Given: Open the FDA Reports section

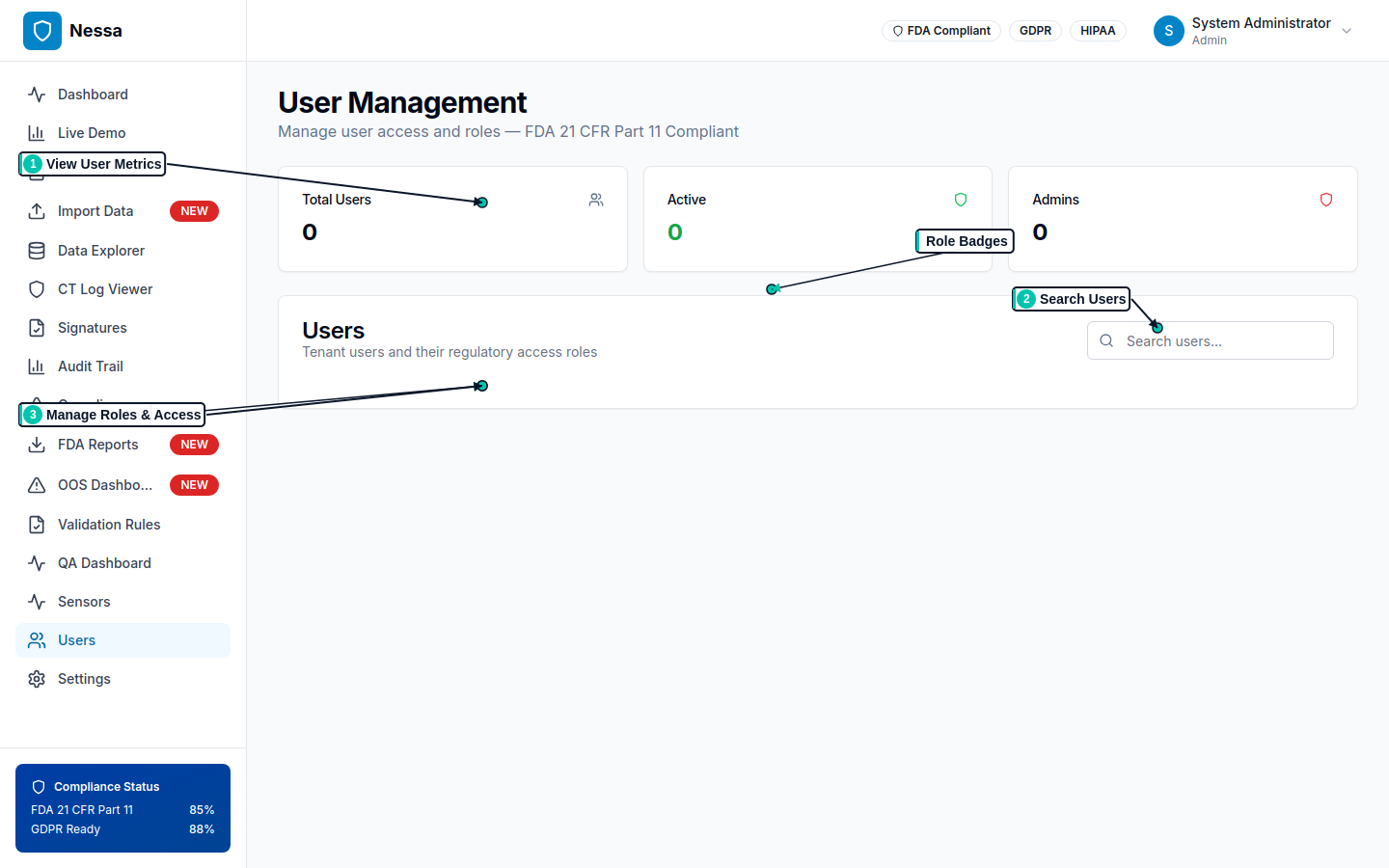Looking at the screenshot, I should tap(96, 445).
